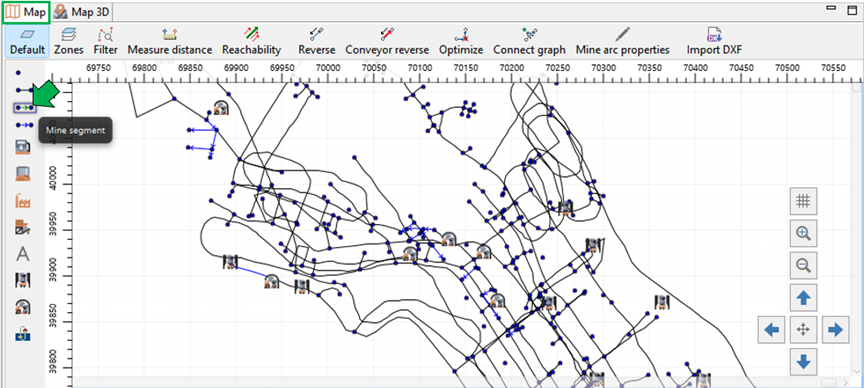This screenshot has width=864, height=388.
Task: Open Mine arc properties
Action: click(x=623, y=42)
